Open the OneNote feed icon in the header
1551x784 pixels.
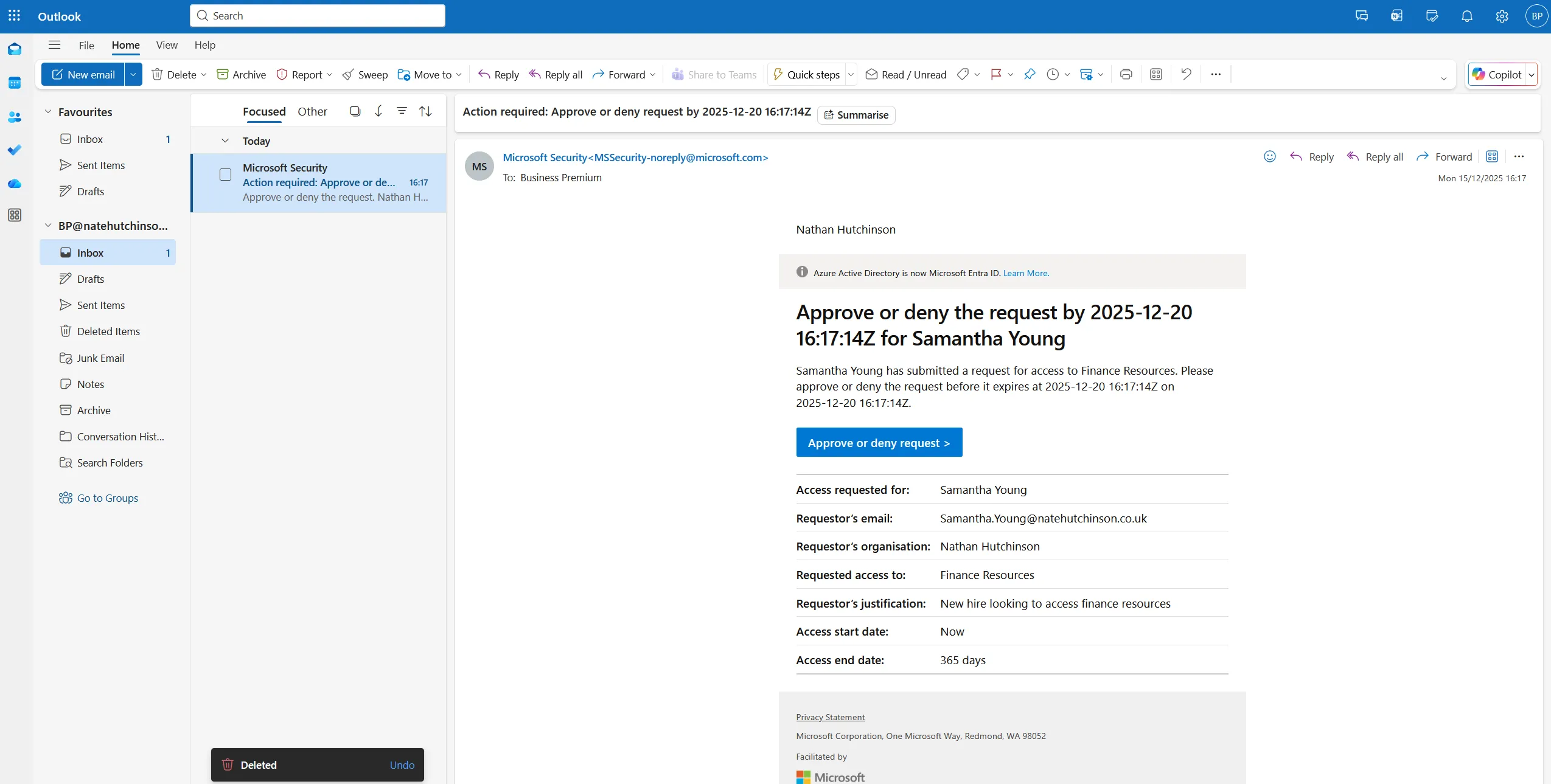(1396, 16)
